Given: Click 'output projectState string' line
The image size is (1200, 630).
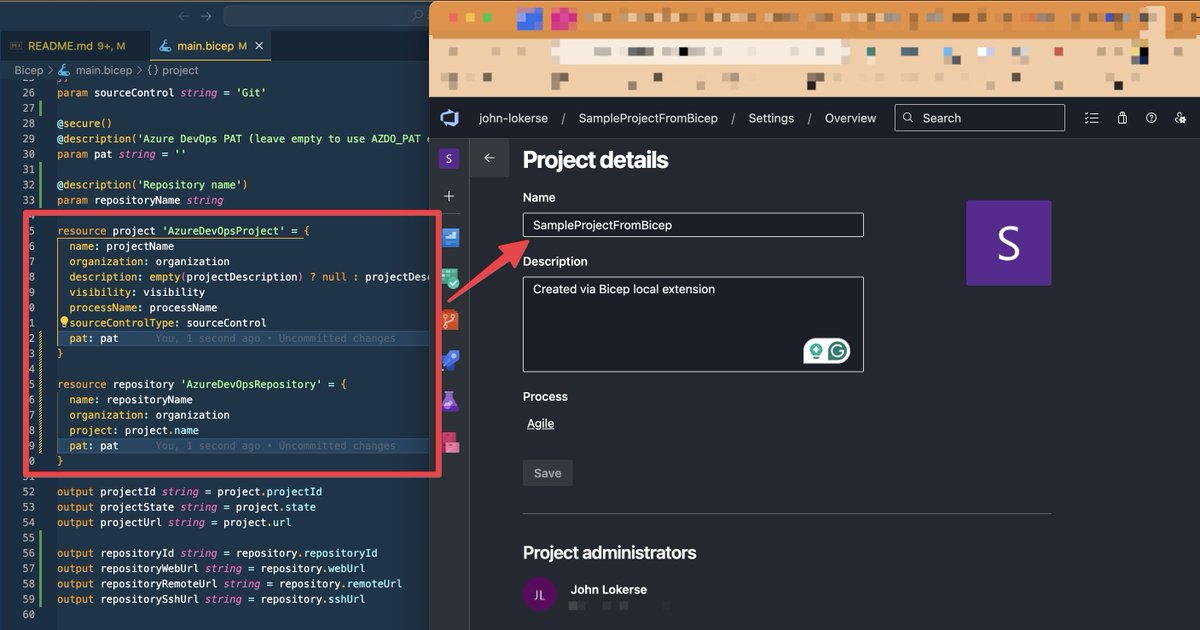Looking at the screenshot, I should click(186, 507).
